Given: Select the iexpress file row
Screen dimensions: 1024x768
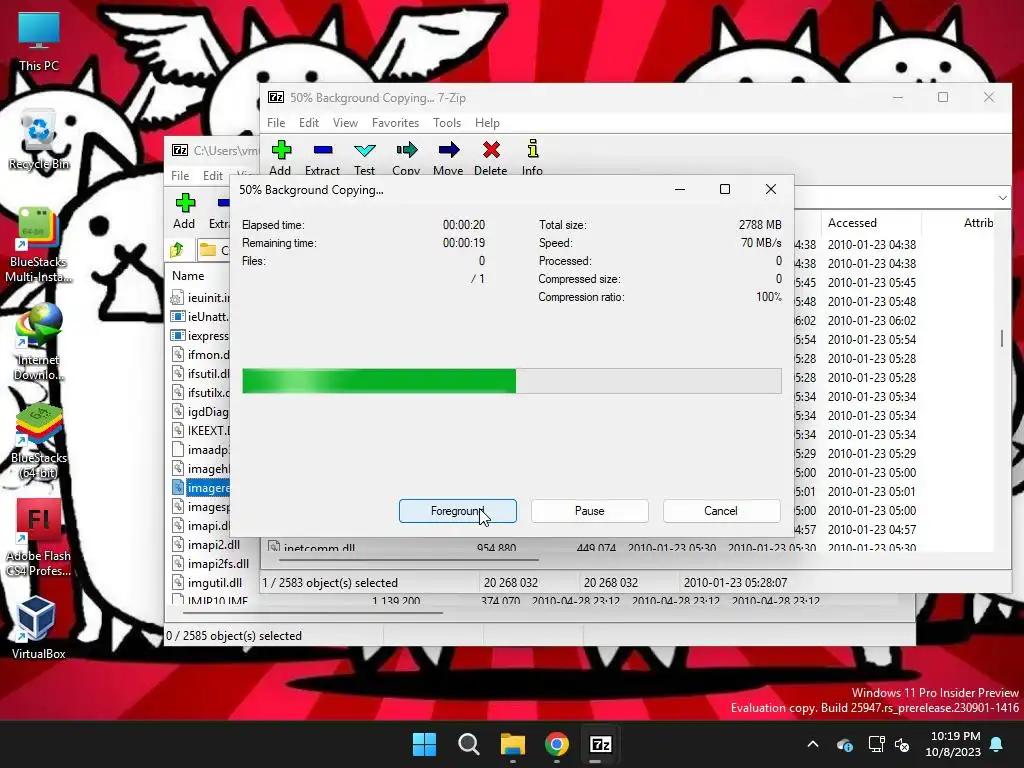Looking at the screenshot, I should click(200, 336).
